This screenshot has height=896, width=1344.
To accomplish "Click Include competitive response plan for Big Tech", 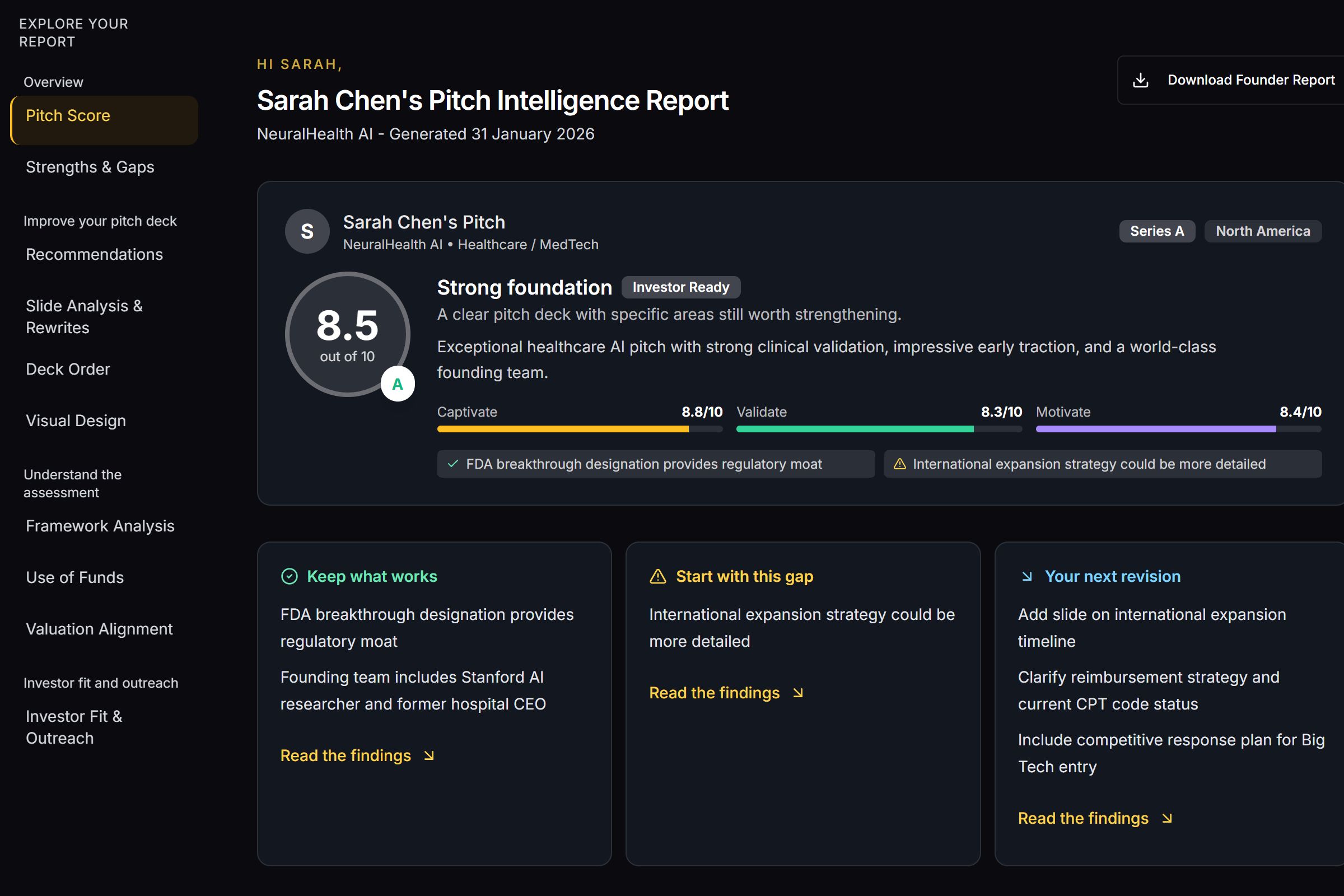I will pos(1172,753).
